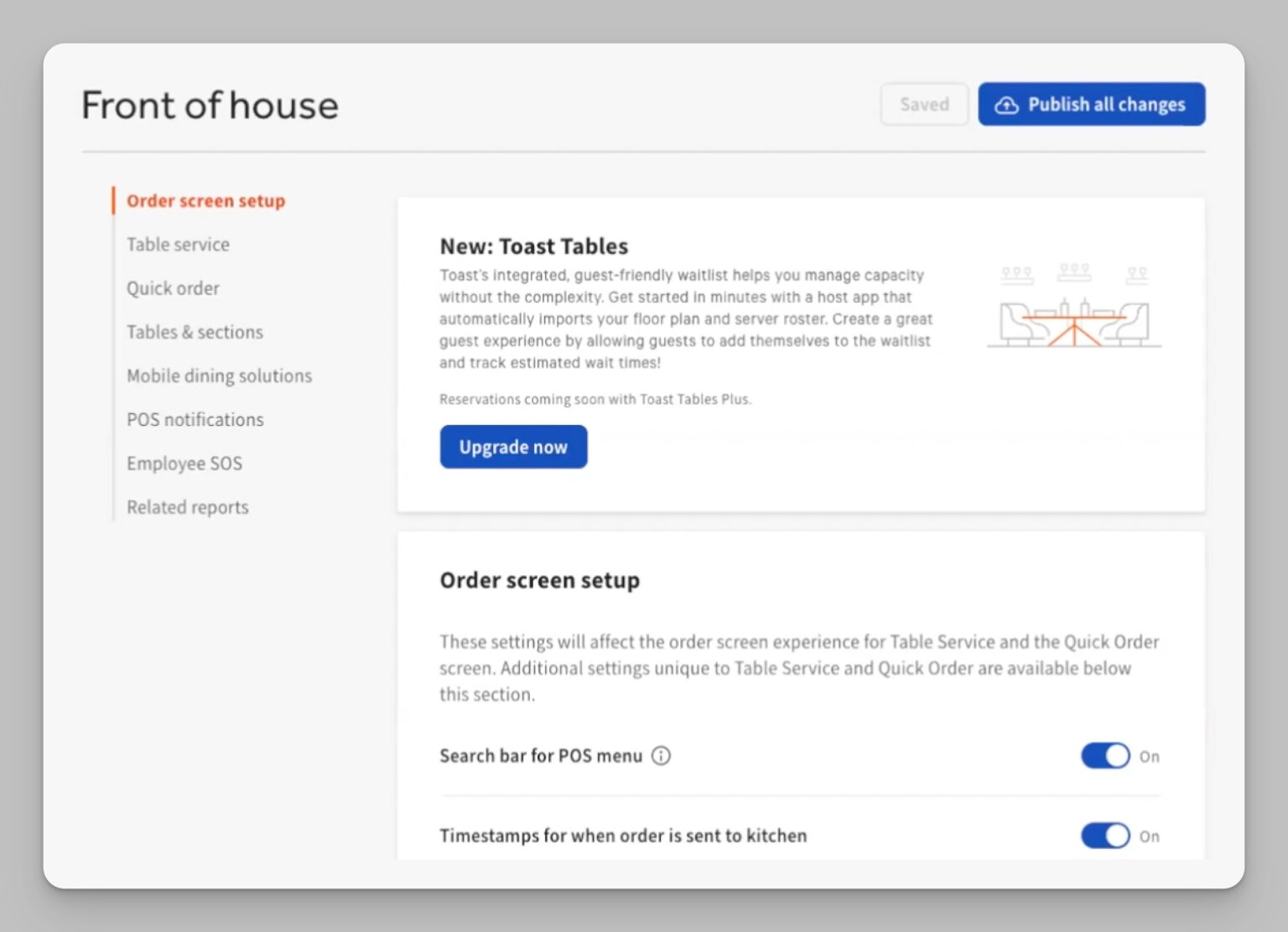
Task: Click the Search bar for POS menu label
Action: [540, 756]
